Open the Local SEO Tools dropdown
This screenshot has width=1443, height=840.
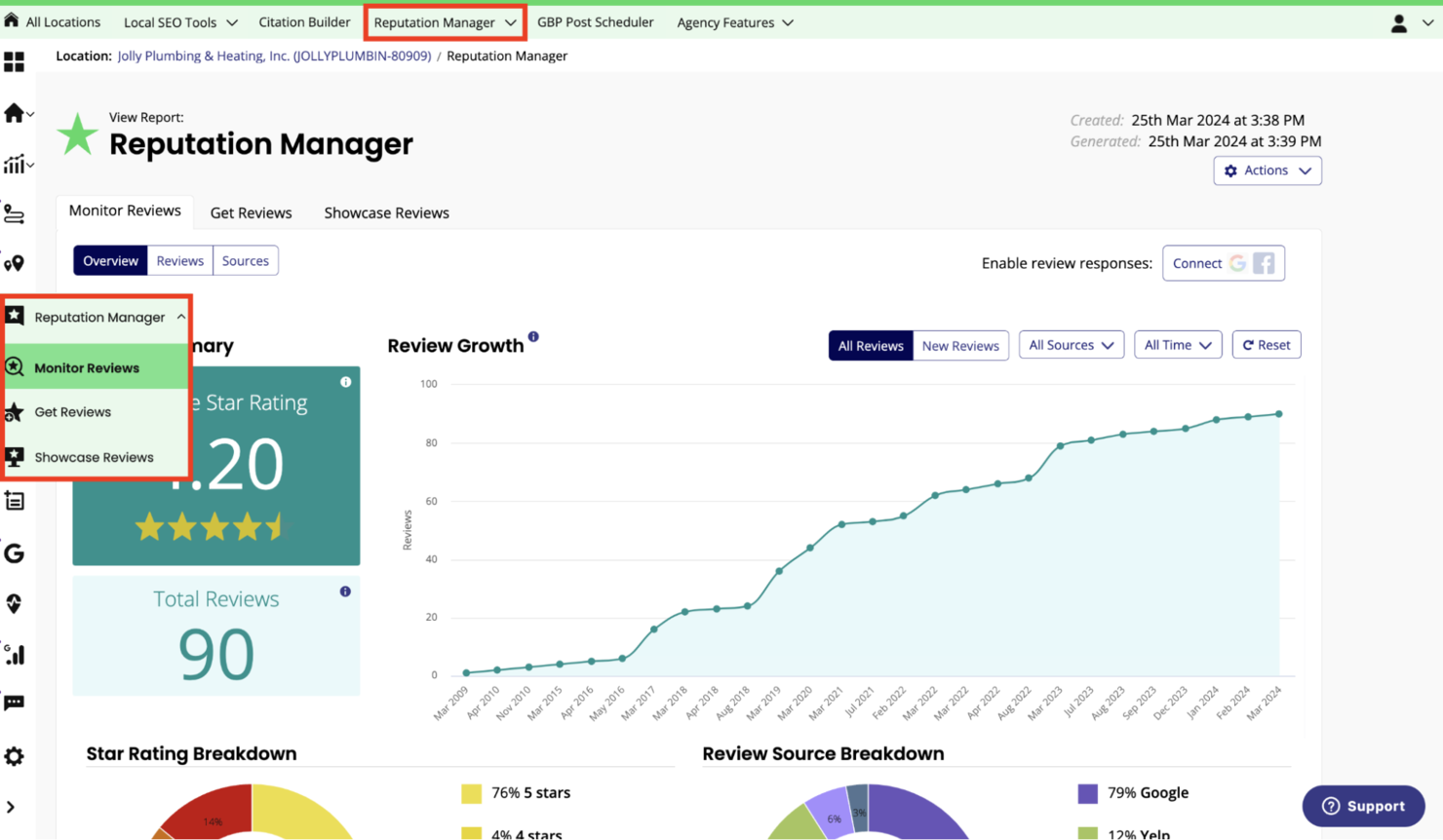tap(180, 22)
